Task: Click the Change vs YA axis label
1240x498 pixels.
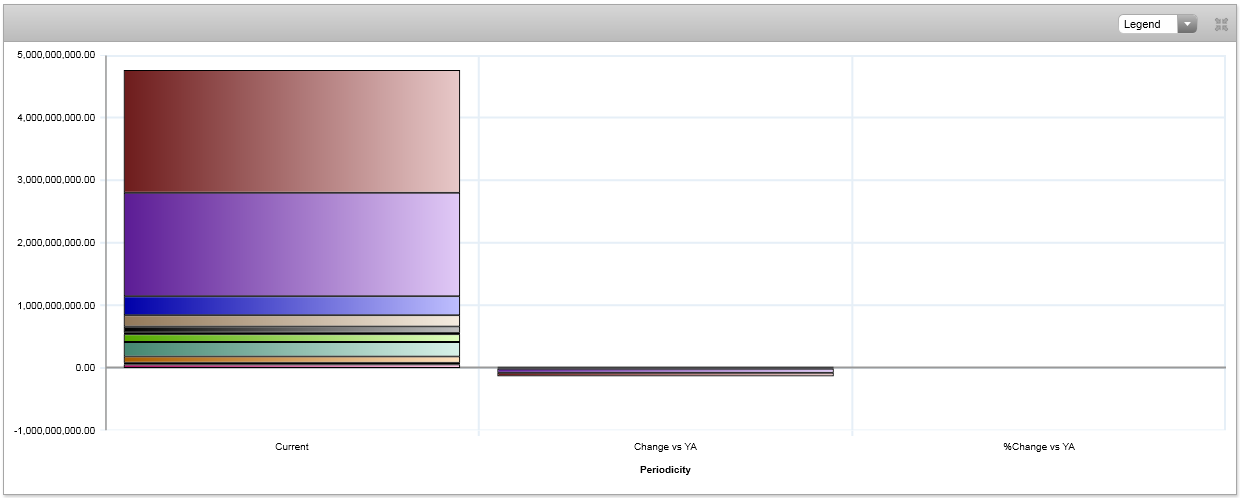Action: [665, 447]
